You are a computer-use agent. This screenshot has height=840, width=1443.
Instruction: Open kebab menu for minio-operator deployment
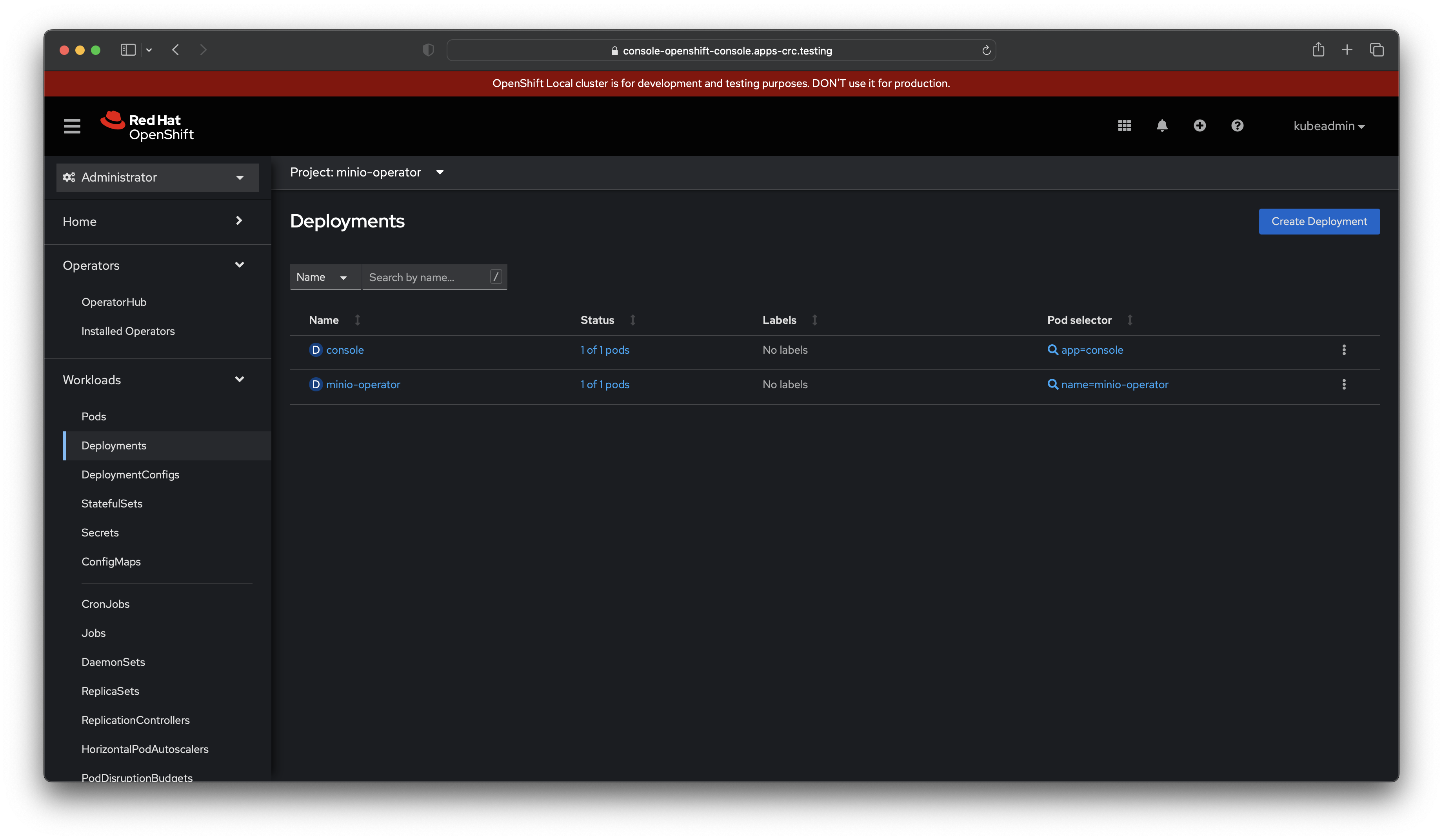(1344, 384)
